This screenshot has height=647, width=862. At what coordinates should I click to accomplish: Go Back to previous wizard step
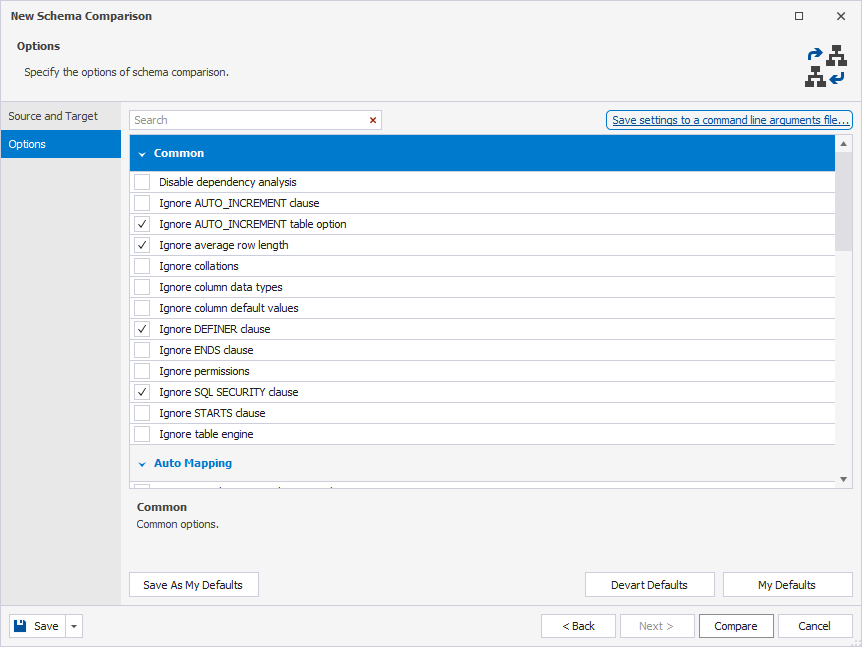pos(578,626)
